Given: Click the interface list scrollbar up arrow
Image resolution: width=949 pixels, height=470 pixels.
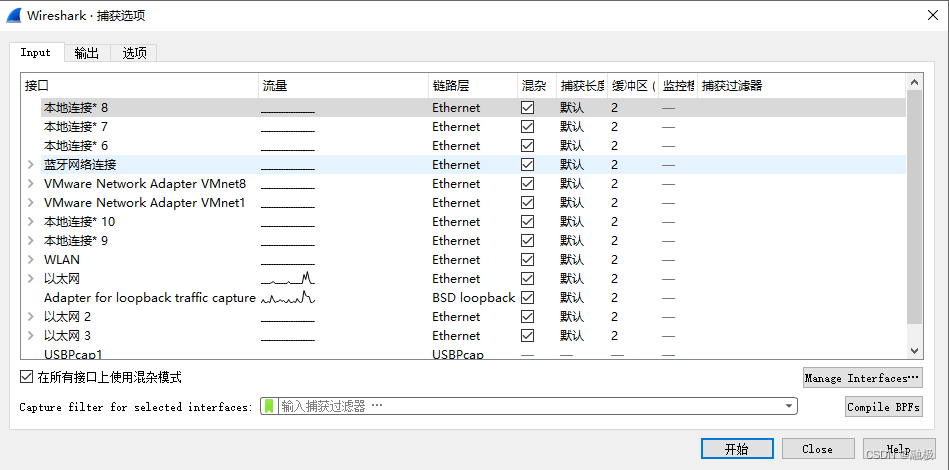Looking at the screenshot, I should tap(914, 82).
